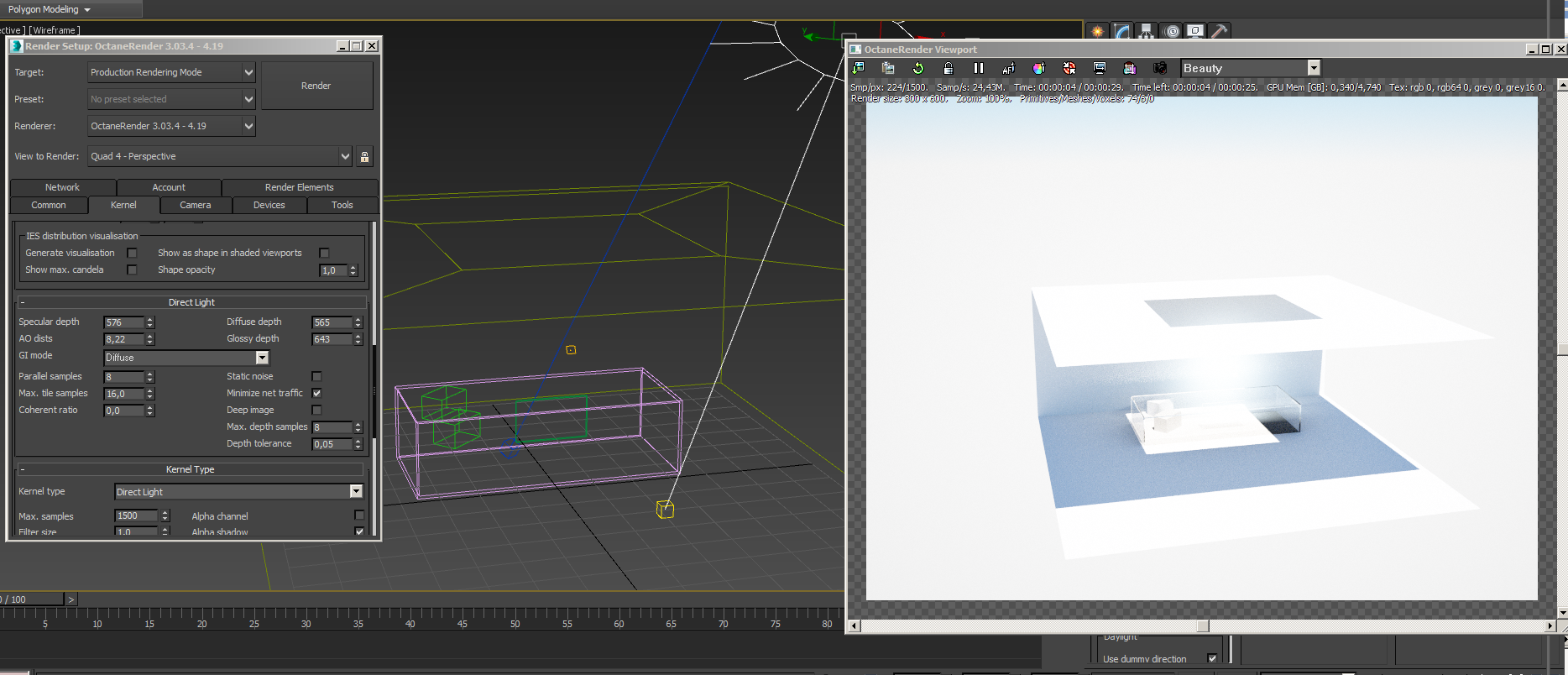Open the Motion command panel tab
Screen dimensions: 1568x675
tap(1172, 31)
